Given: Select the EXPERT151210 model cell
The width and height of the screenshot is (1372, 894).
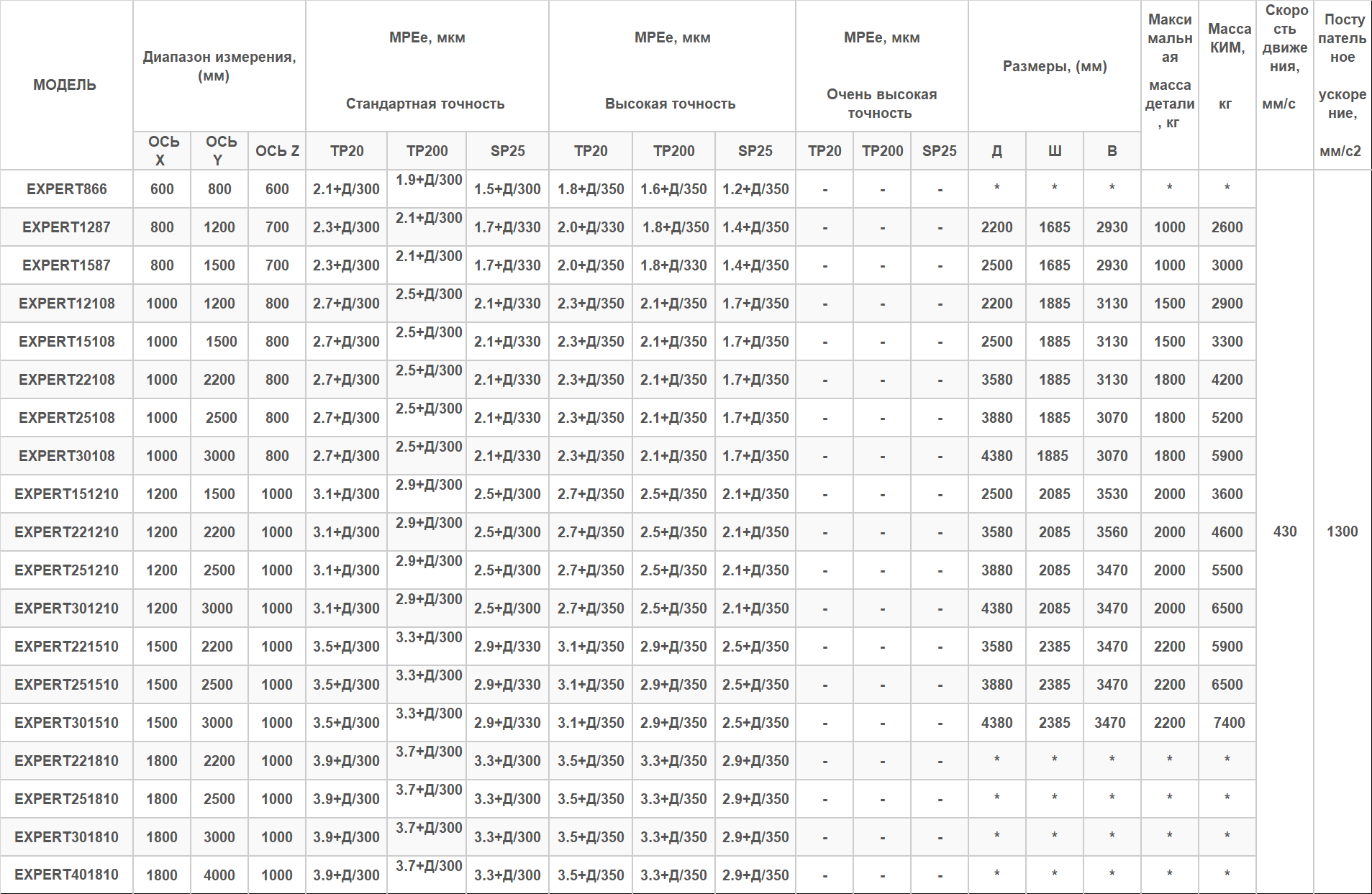Looking at the screenshot, I should pos(66,494).
